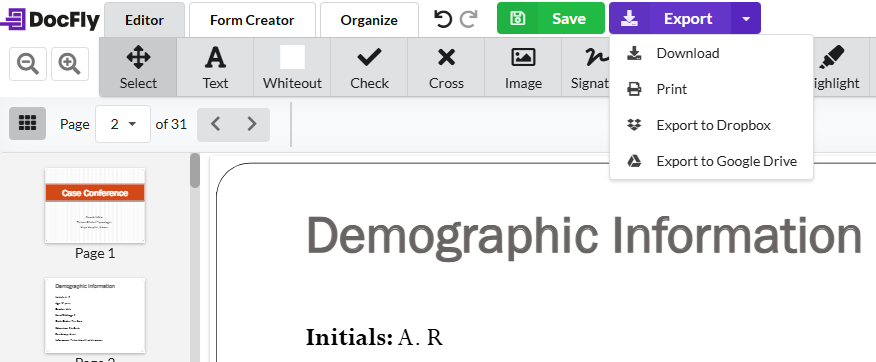Viewport: 876px width, 362px height.
Task: Open the Demographic Information page thumbnail
Action: pyautogui.click(x=95, y=315)
